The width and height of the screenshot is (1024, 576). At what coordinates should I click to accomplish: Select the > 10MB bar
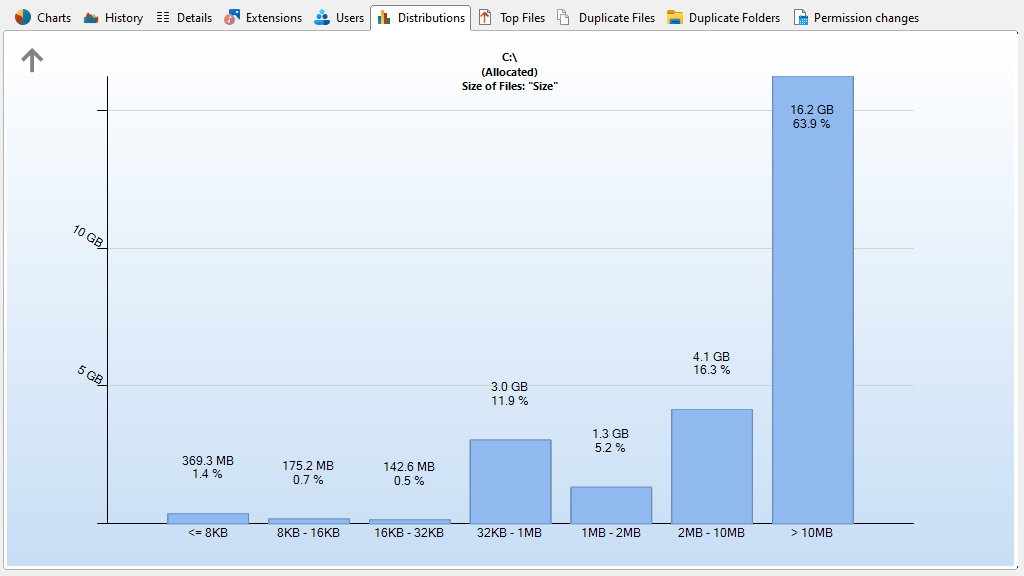click(x=812, y=300)
